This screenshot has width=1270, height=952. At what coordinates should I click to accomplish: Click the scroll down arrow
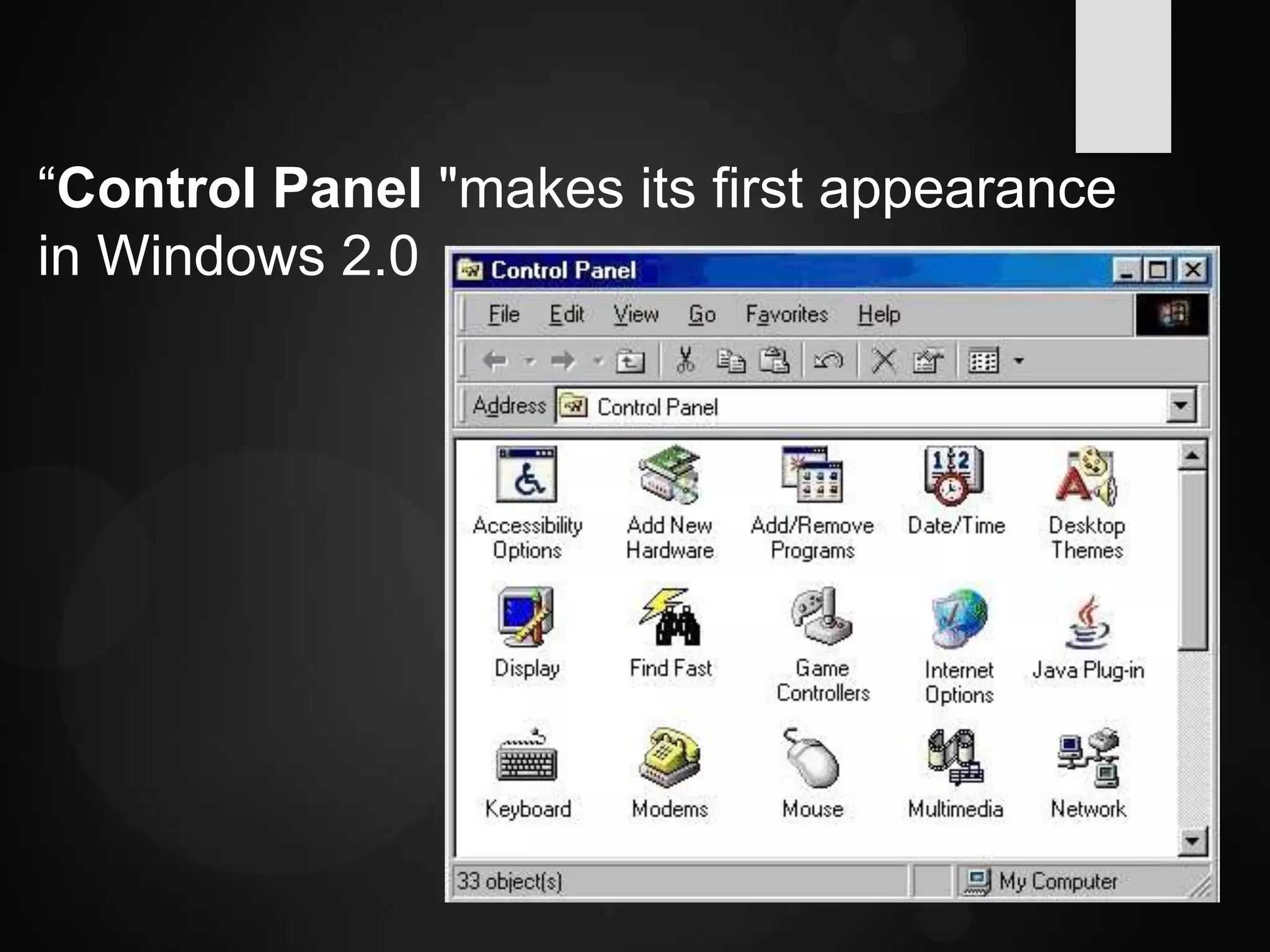point(1193,841)
